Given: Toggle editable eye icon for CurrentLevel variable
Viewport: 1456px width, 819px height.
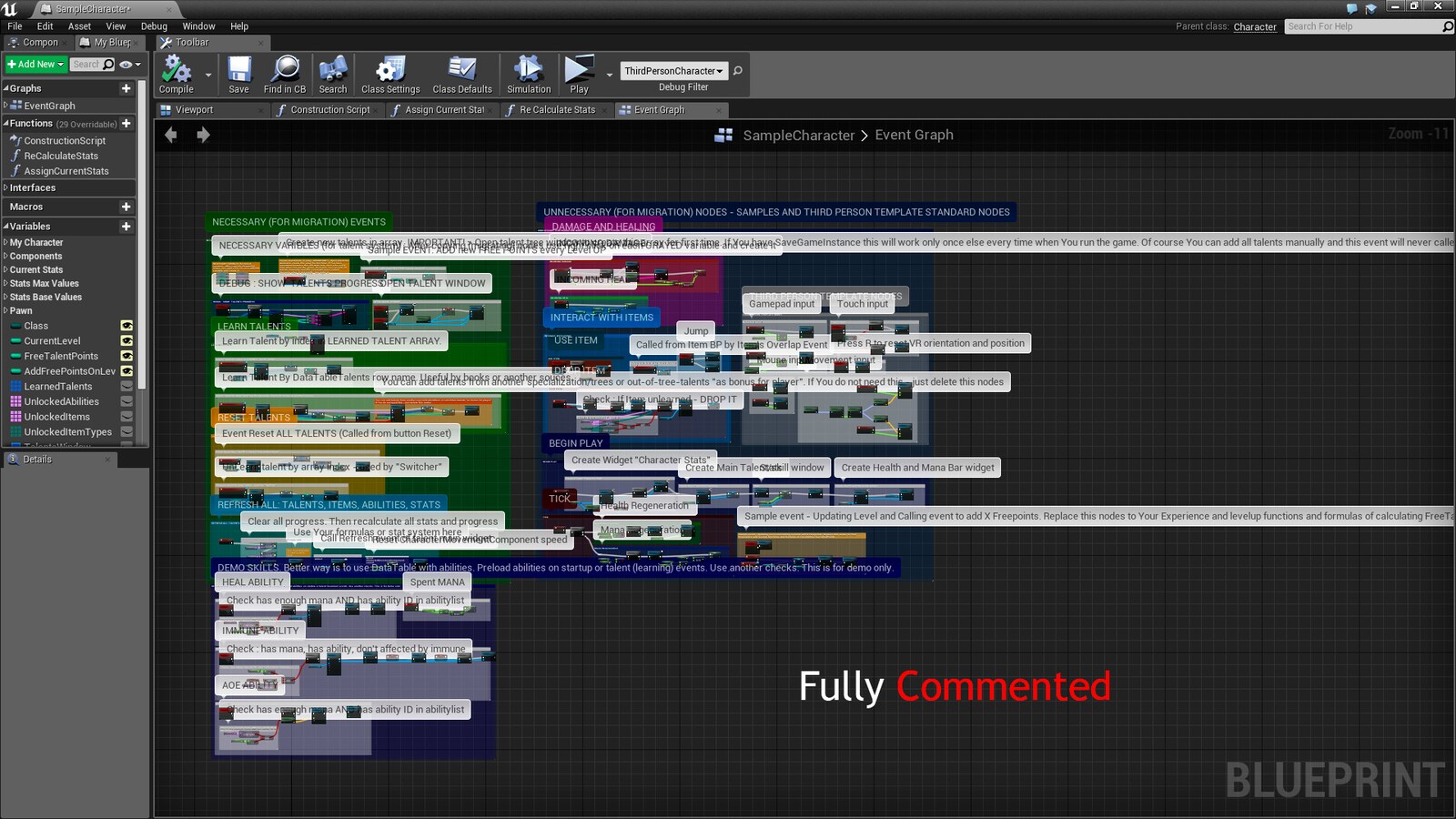Looking at the screenshot, I should (126, 340).
